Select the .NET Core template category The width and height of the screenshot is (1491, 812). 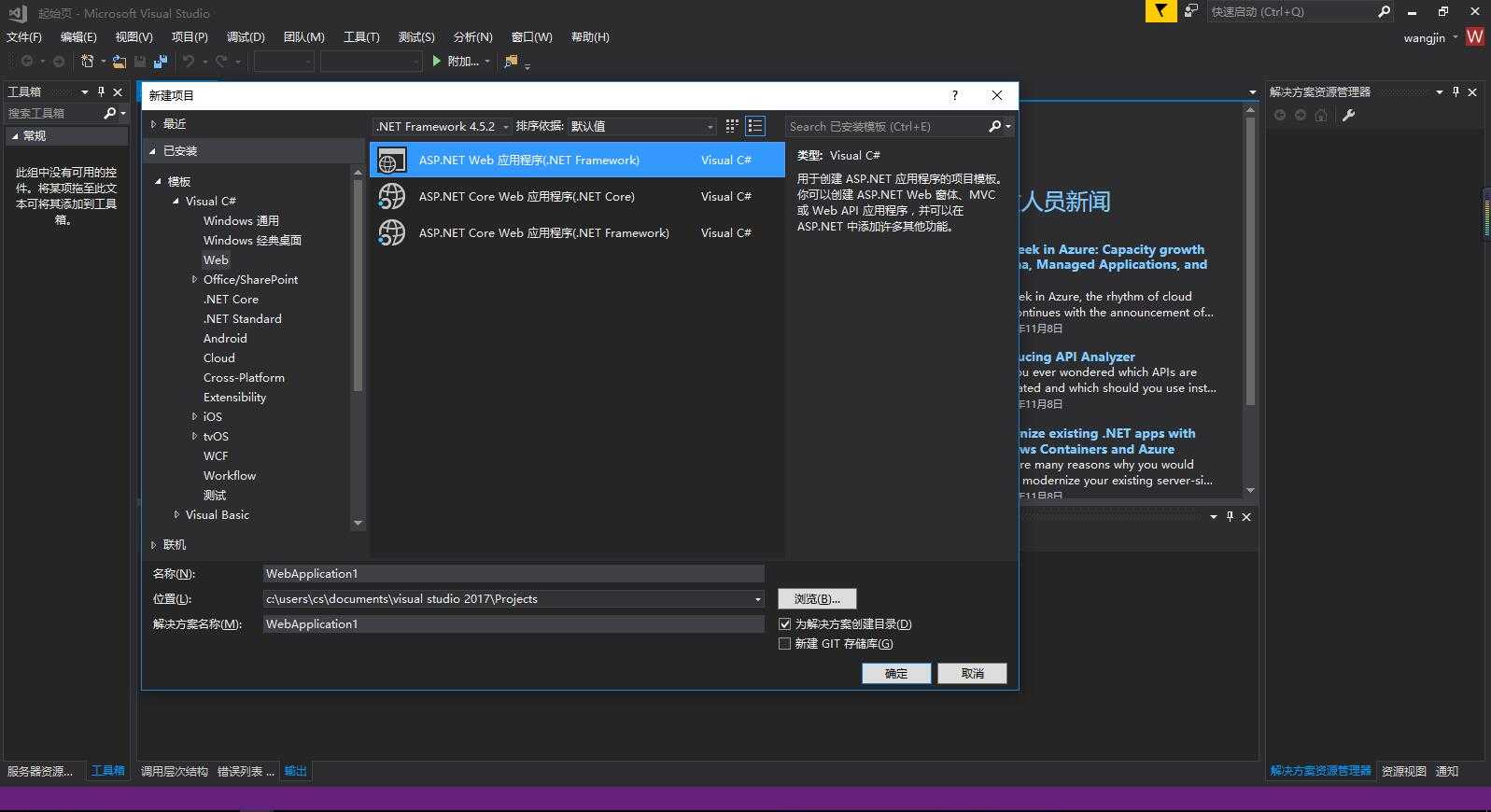(x=231, y=299)
